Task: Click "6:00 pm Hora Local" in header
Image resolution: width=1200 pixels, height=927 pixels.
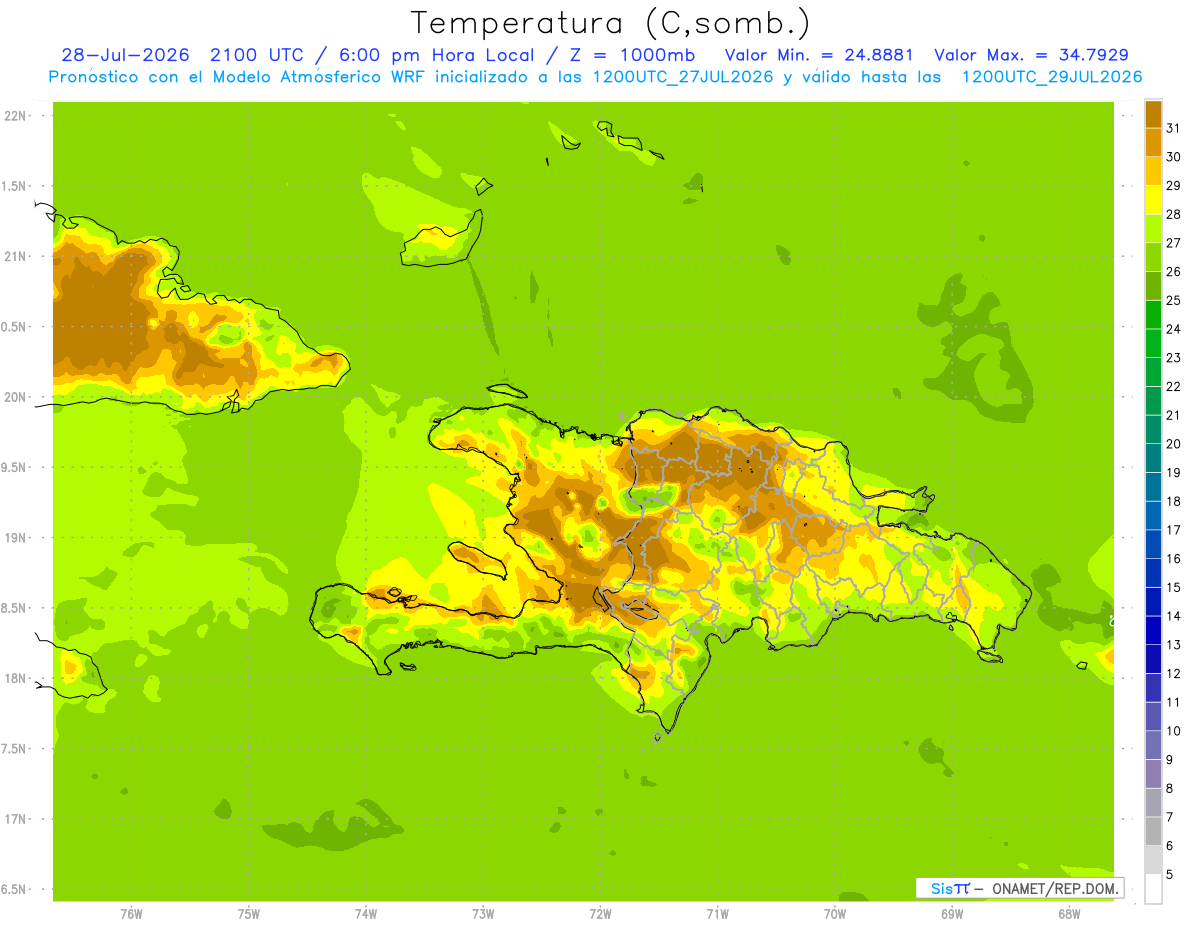Action: (x=437, y=55)
